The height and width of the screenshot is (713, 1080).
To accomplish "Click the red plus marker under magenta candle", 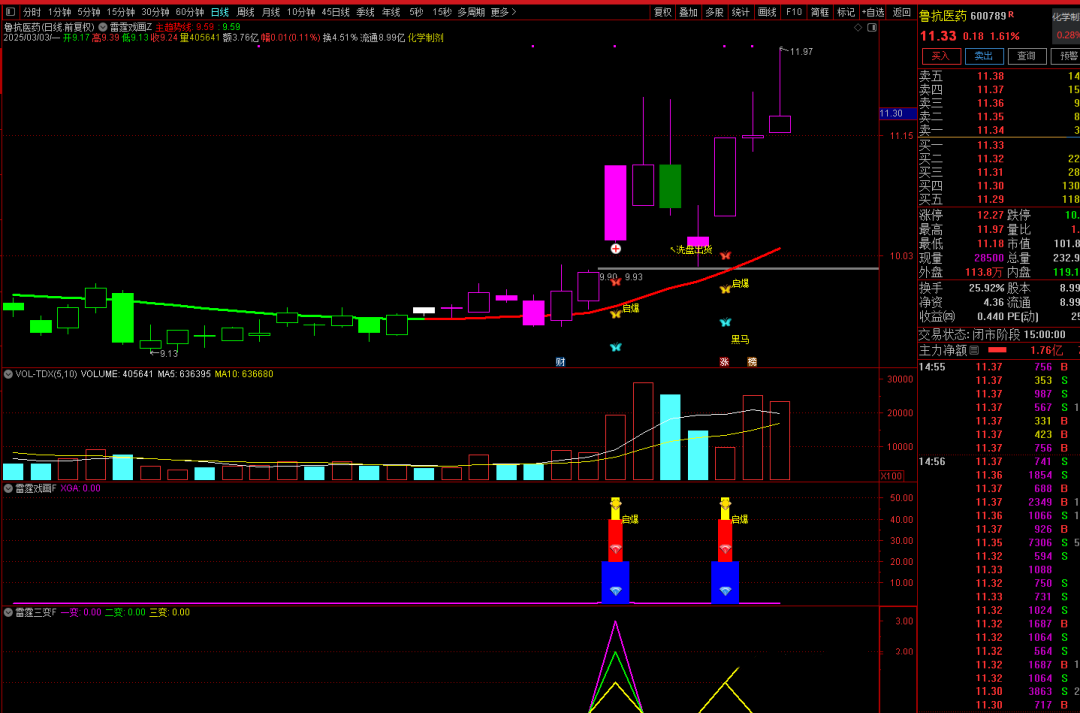I will (x=615, y=248).
